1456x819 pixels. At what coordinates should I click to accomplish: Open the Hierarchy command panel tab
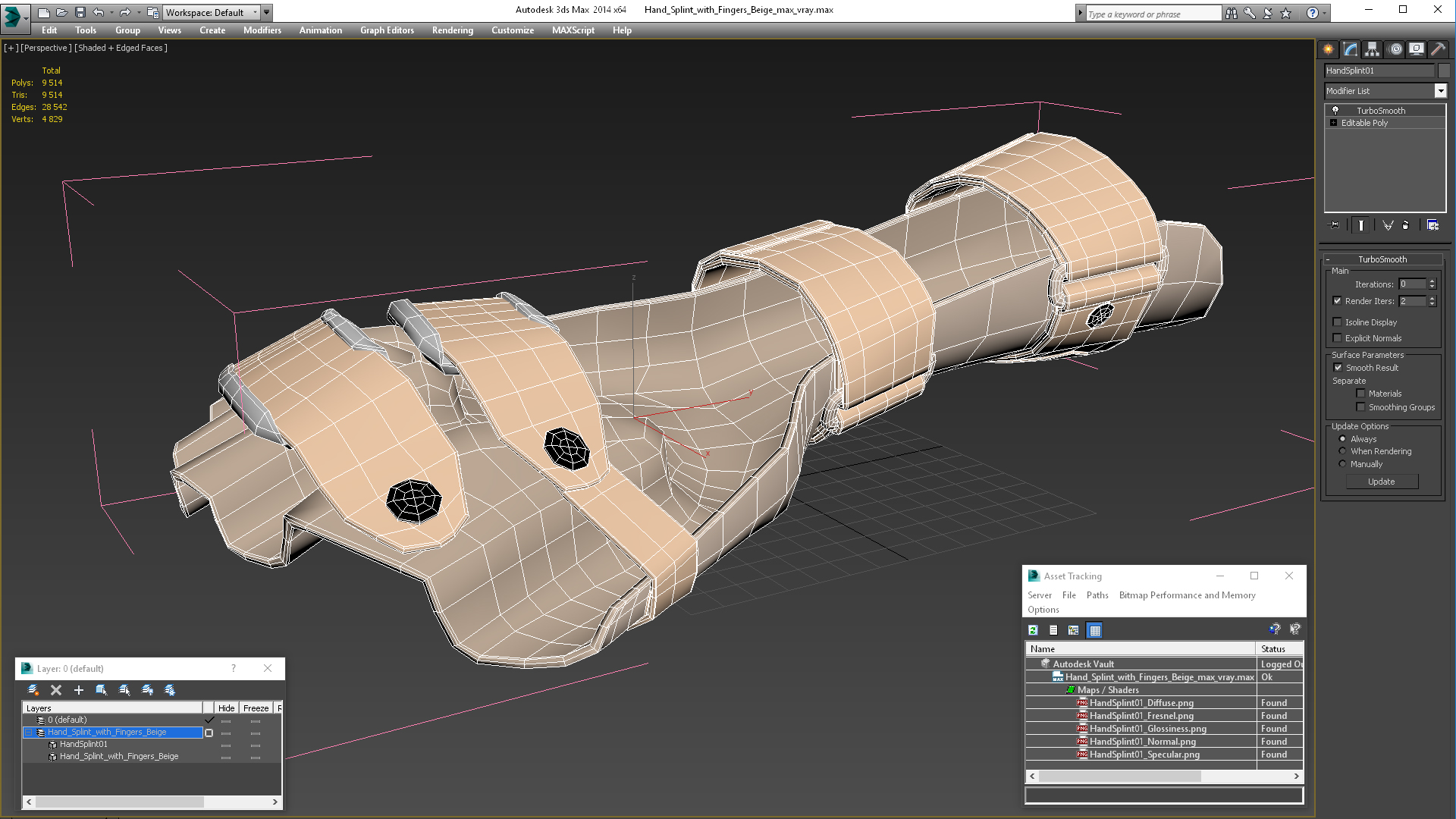pyautogui.click(x=1372, y=49)
